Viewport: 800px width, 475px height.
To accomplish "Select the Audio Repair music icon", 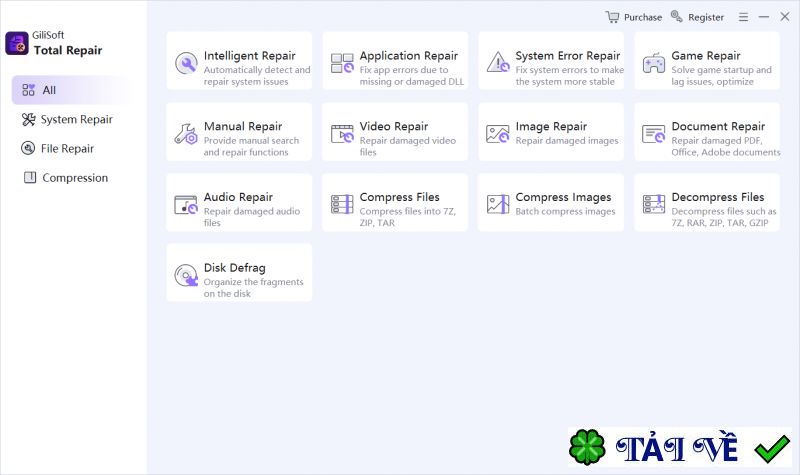I will (186, 205).
